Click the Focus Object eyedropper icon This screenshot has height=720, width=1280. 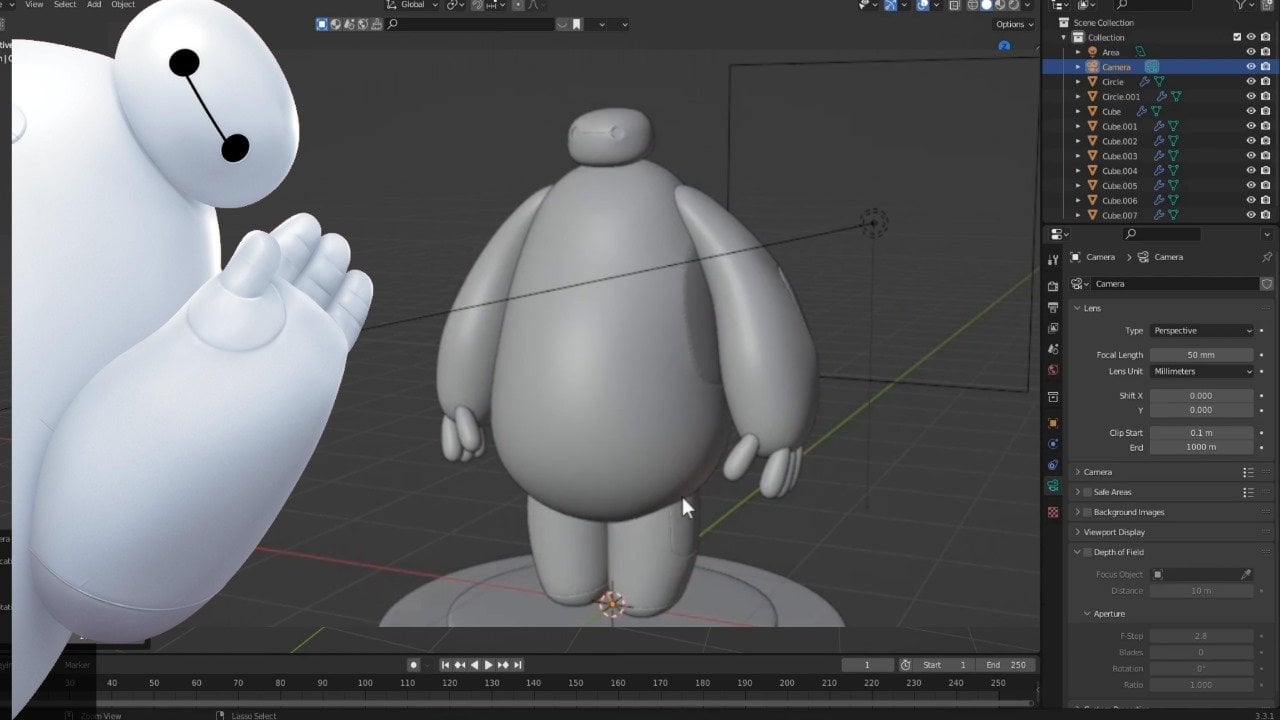tap(1246, 575)
